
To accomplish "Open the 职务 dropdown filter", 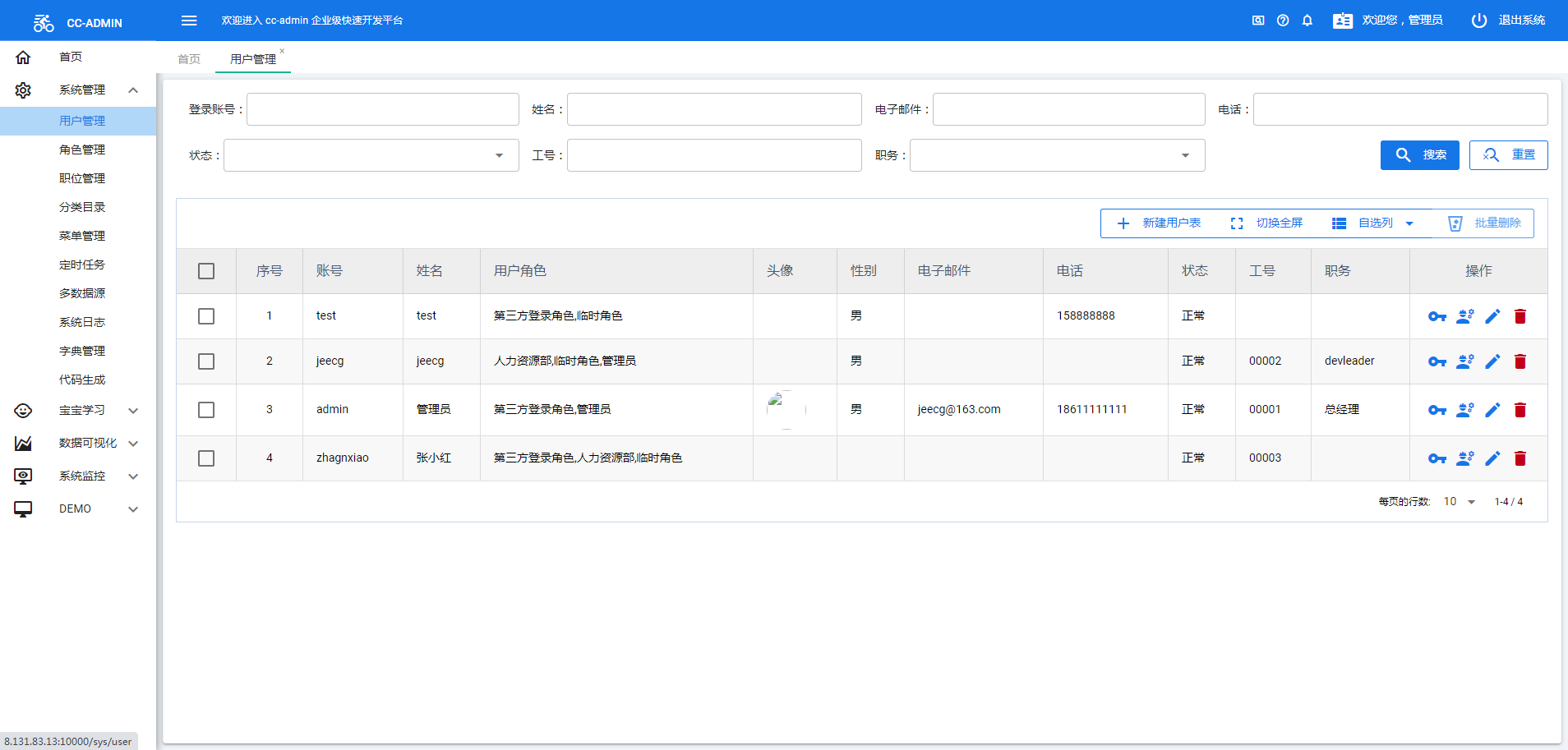I will [x=1057, y=155].
